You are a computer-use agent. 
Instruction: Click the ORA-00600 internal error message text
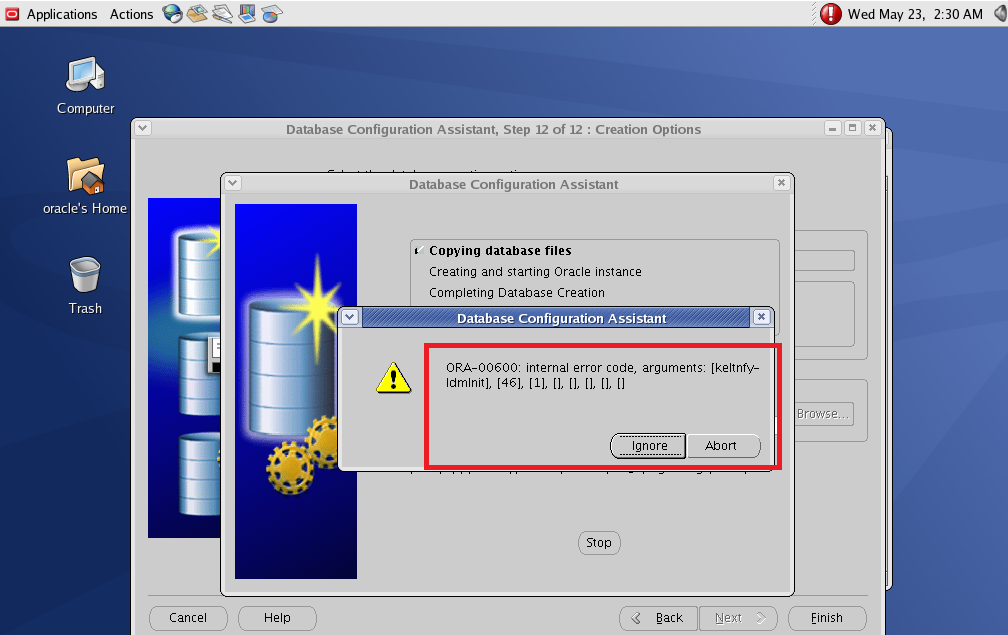pyautogui.click(x=602, y=375)
